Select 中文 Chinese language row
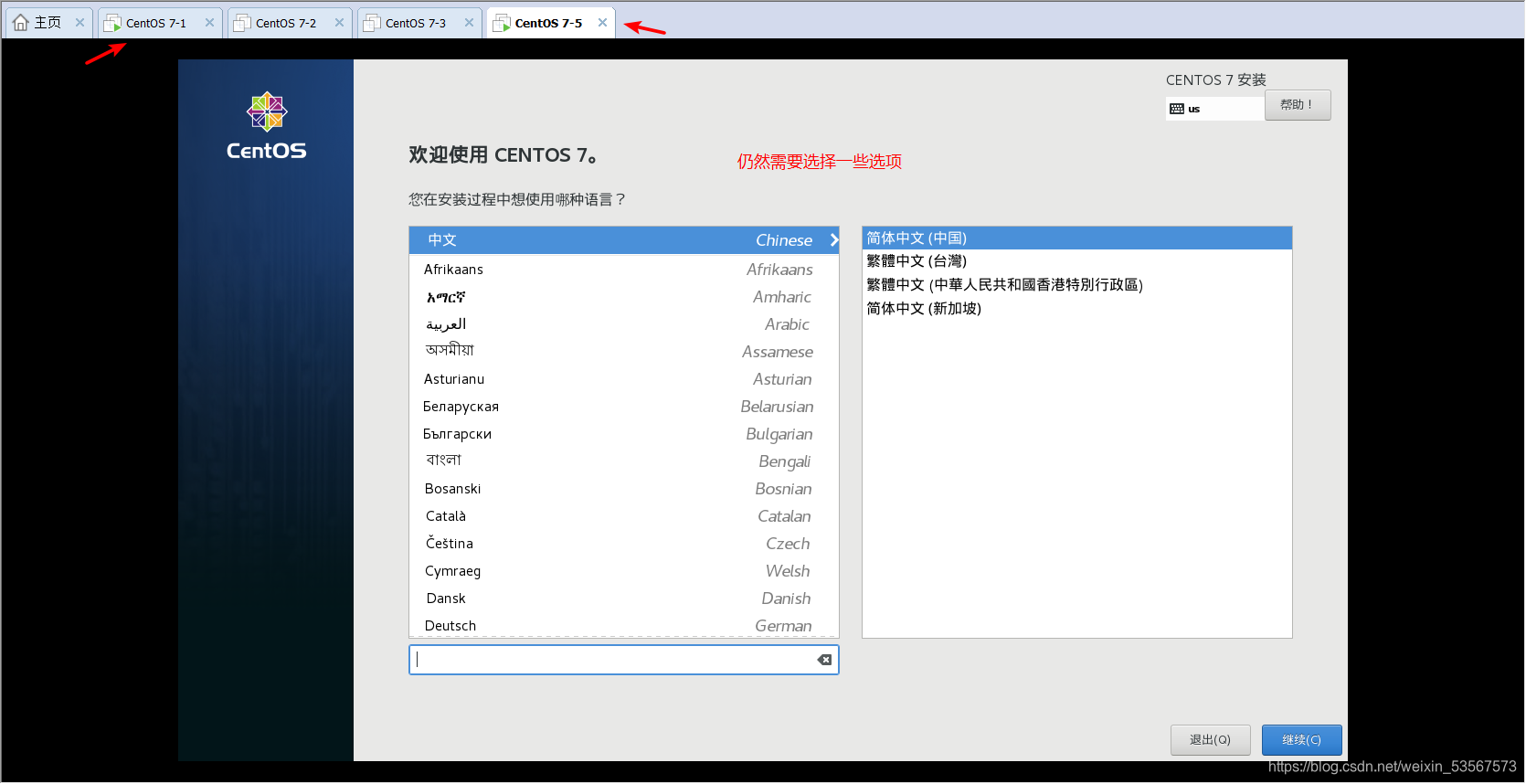The height and width of the screenshot is (784, 1526). click(x=624, y=240)
